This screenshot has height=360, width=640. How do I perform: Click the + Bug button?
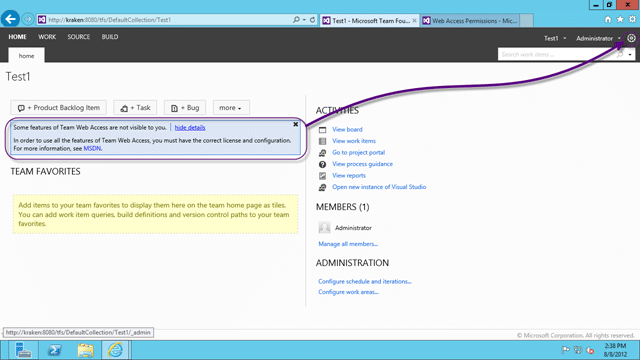pyautogui.click(x=185, y=108)
